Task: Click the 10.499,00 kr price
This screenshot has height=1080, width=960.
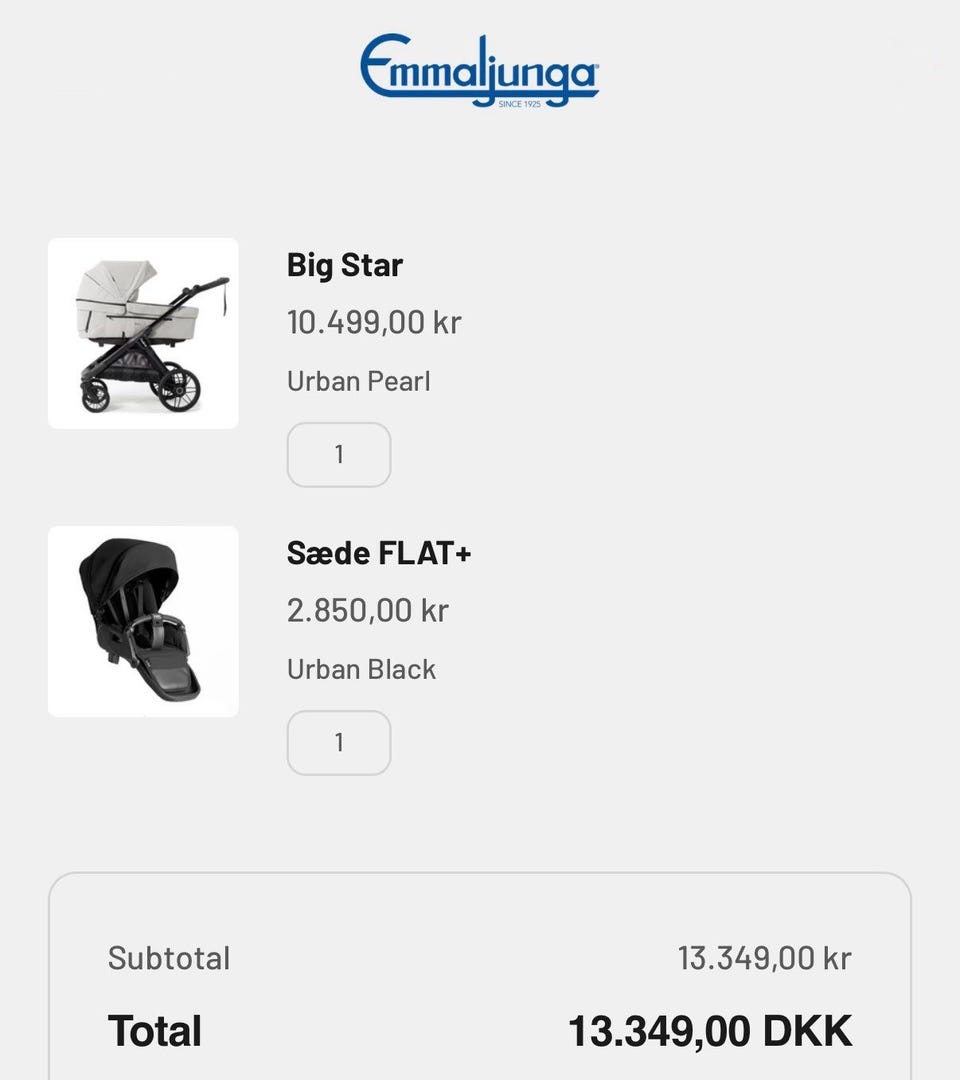Action: click(374, 322)
